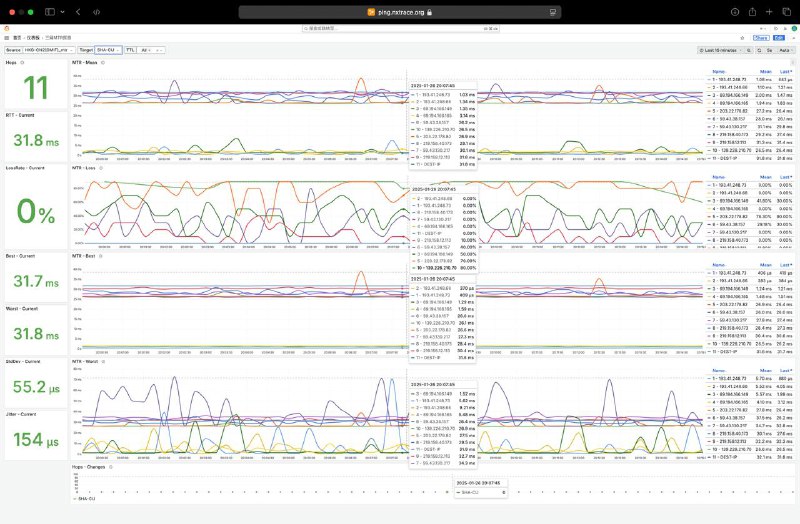Open a new Safari tab with plus icon
This screenshot has height=524, width=800.
tap(769, 12)
